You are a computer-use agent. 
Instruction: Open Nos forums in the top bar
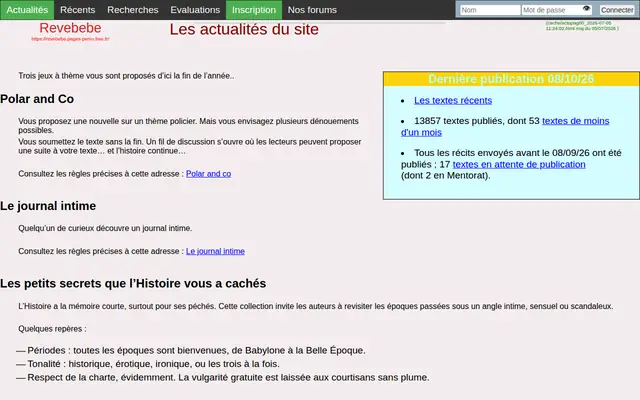(x=312, y=10)
